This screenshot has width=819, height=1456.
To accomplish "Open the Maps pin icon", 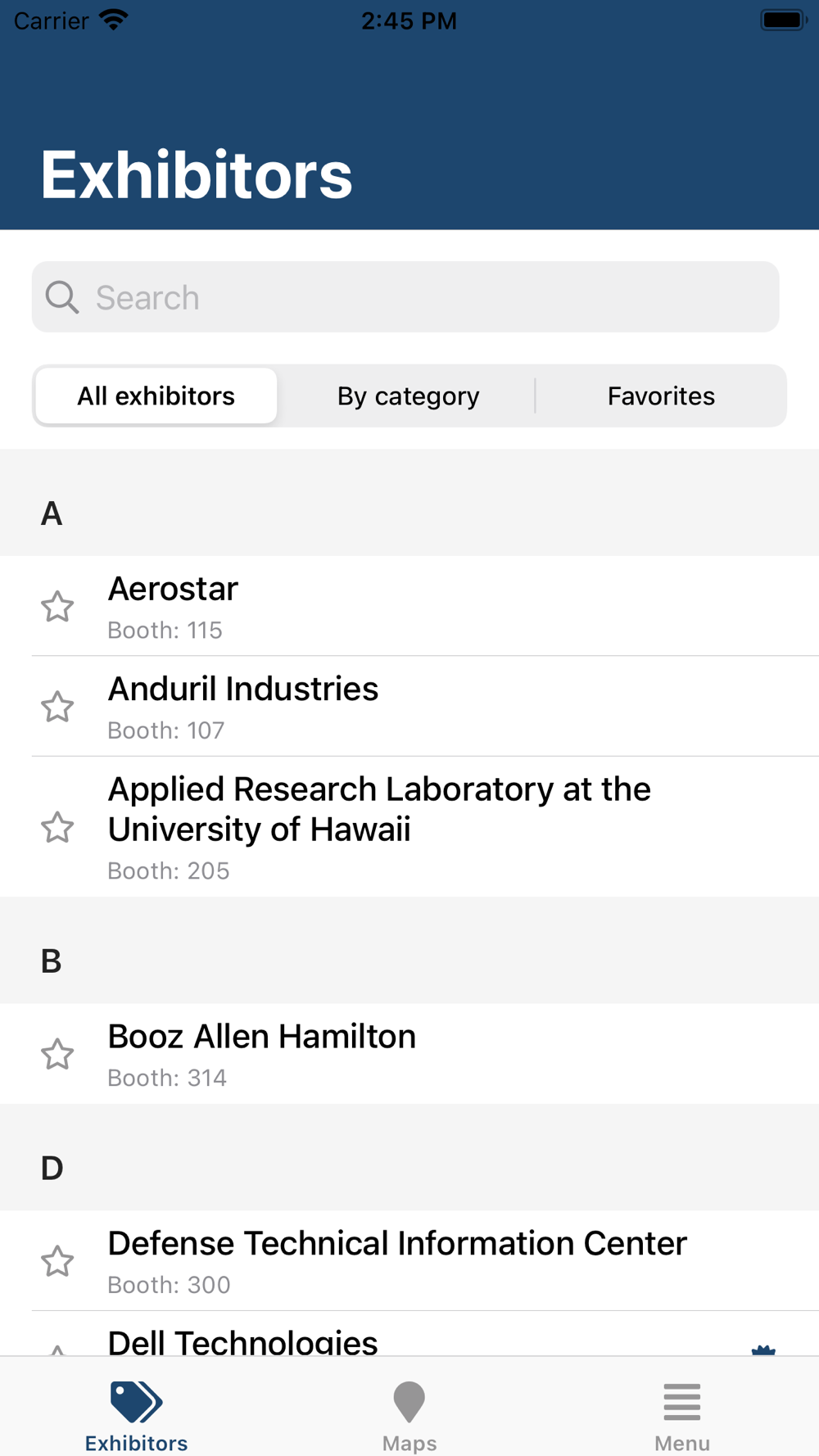I will (x=409, y=1402).
